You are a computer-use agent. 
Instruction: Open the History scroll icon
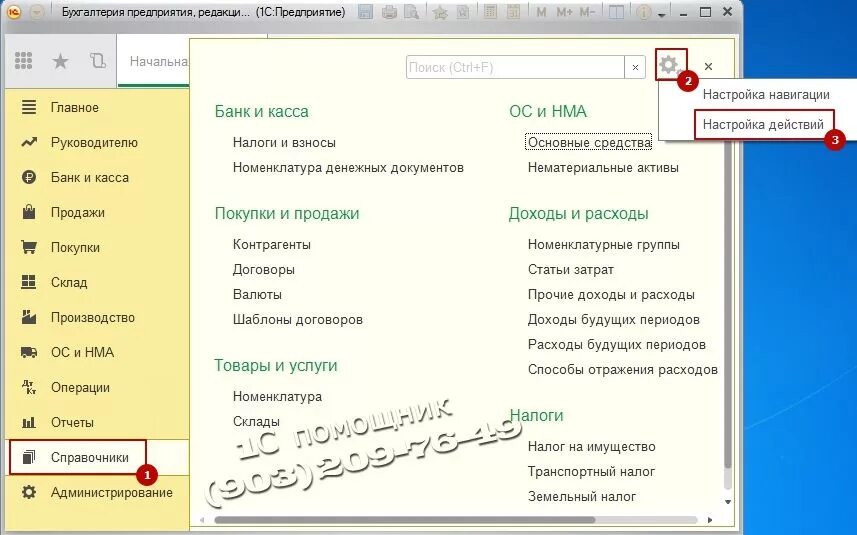coord(98,61)
